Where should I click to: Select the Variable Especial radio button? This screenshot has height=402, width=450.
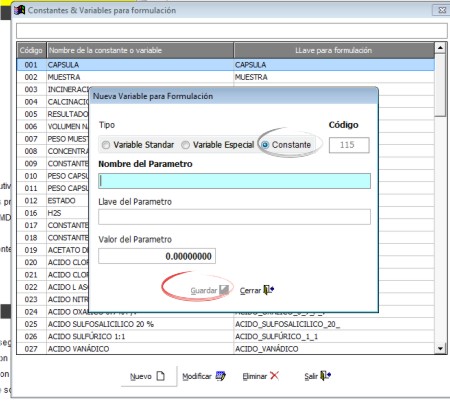click(185, 145)
